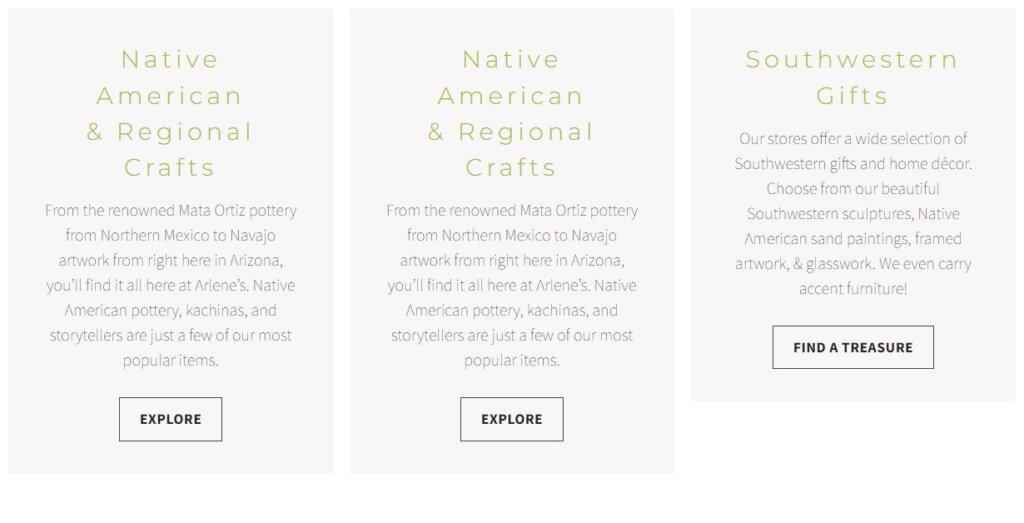Screen dimensions: 1024x523
Task: Click 'Mata Ortiz pottery' text in middle card
Action: coord(578,210)
